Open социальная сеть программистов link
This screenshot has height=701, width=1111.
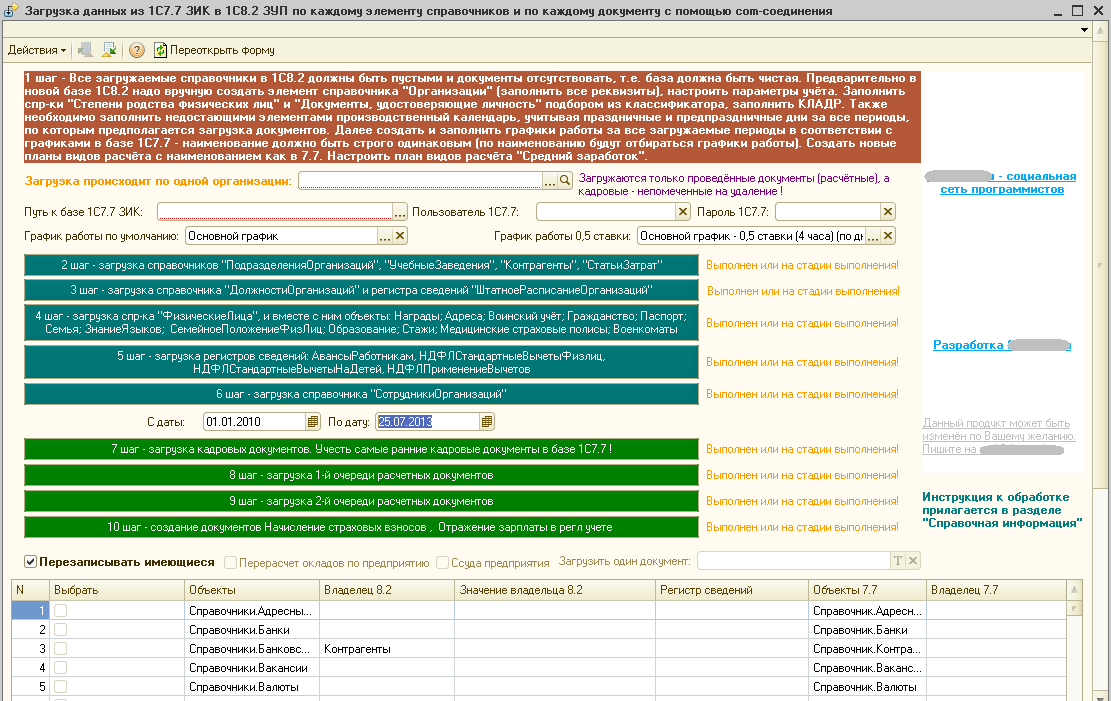click(1002, 183)
